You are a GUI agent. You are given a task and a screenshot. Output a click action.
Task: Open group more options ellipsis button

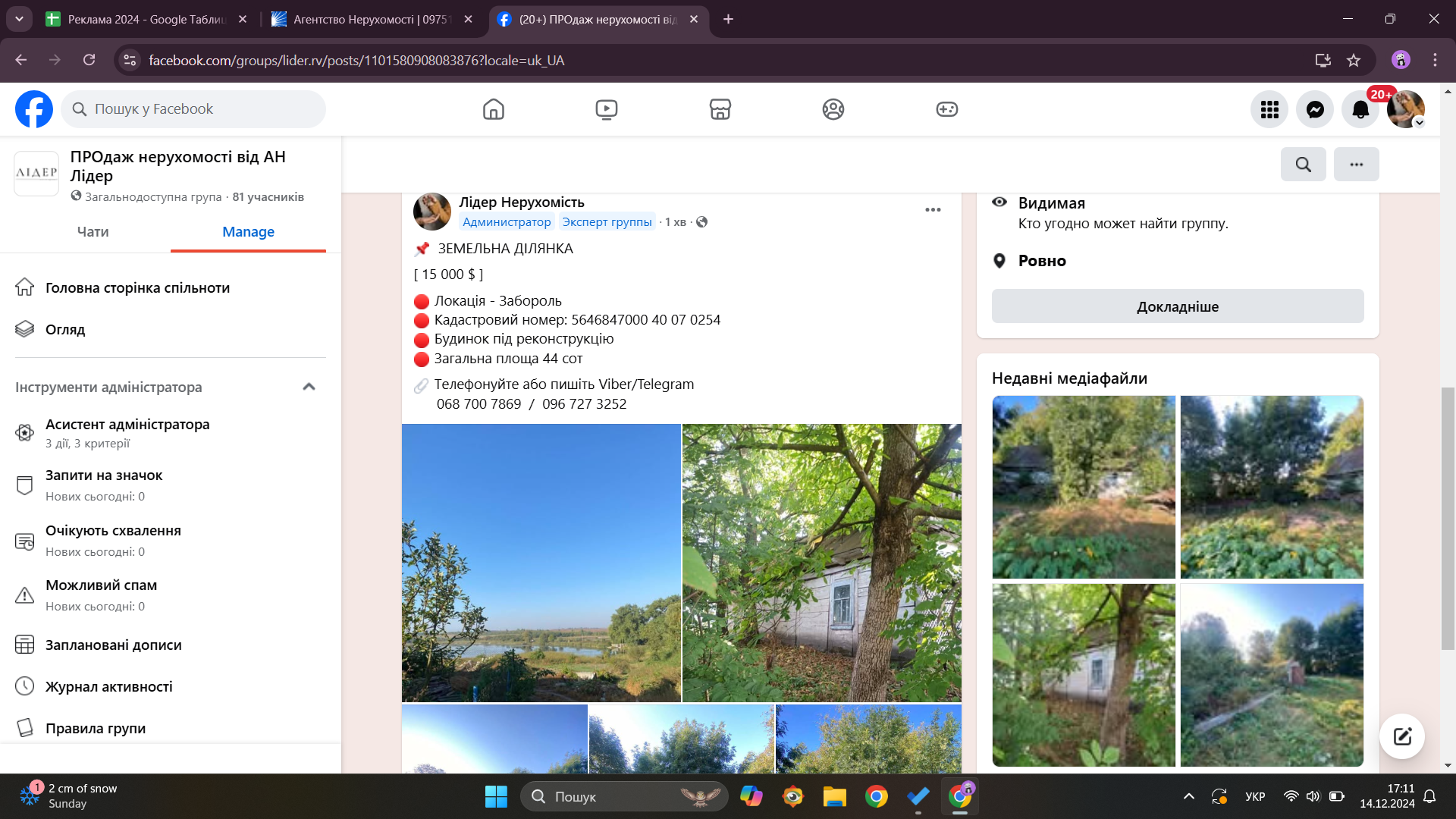click(1356, 164)
